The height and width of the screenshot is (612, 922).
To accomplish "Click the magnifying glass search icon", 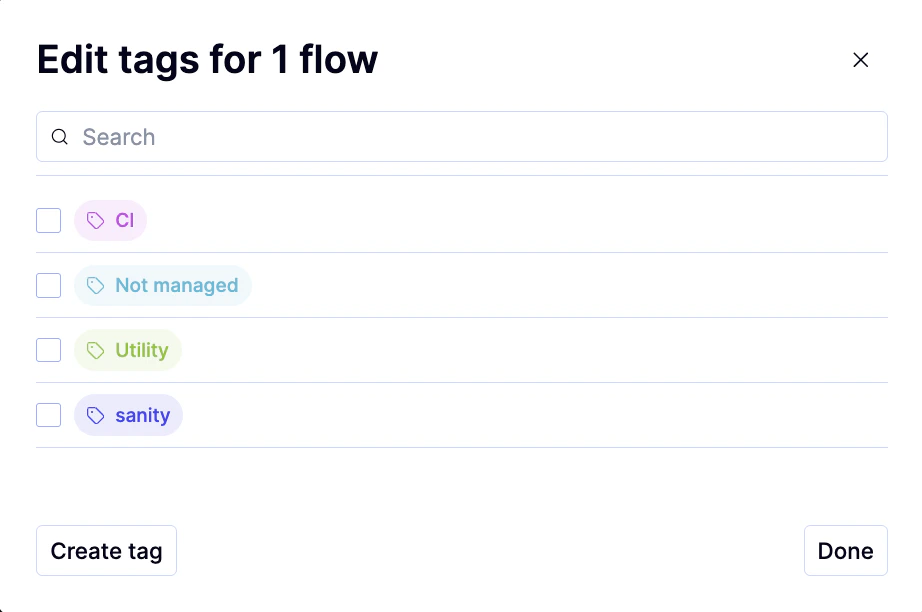I will [x=60, y=136].
